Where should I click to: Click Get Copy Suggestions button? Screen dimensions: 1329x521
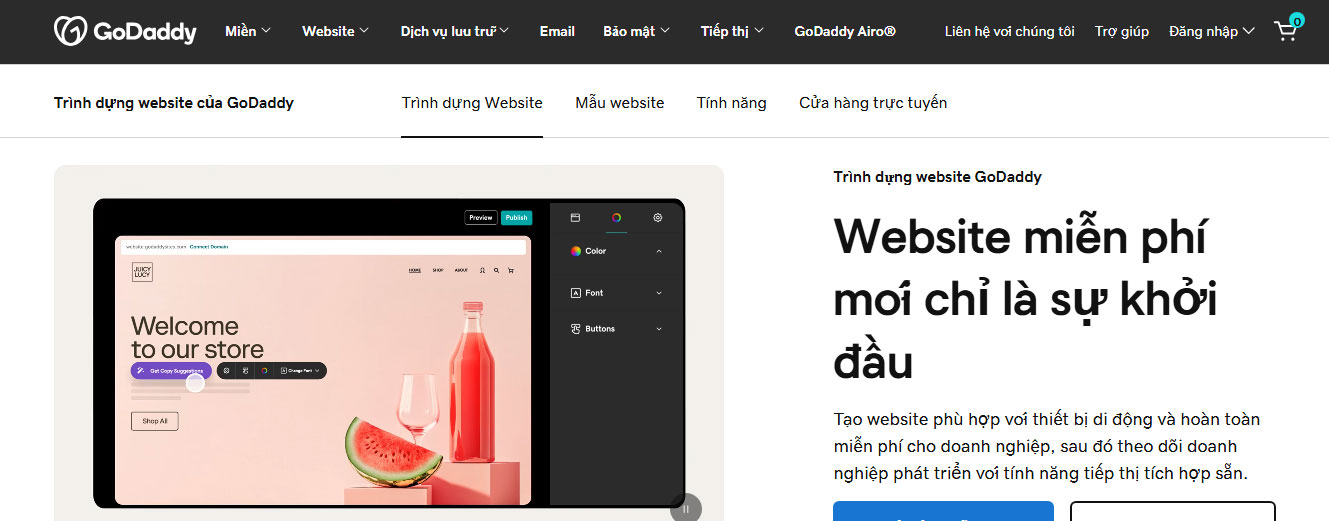pyautogui.click(x=171, y=370)
